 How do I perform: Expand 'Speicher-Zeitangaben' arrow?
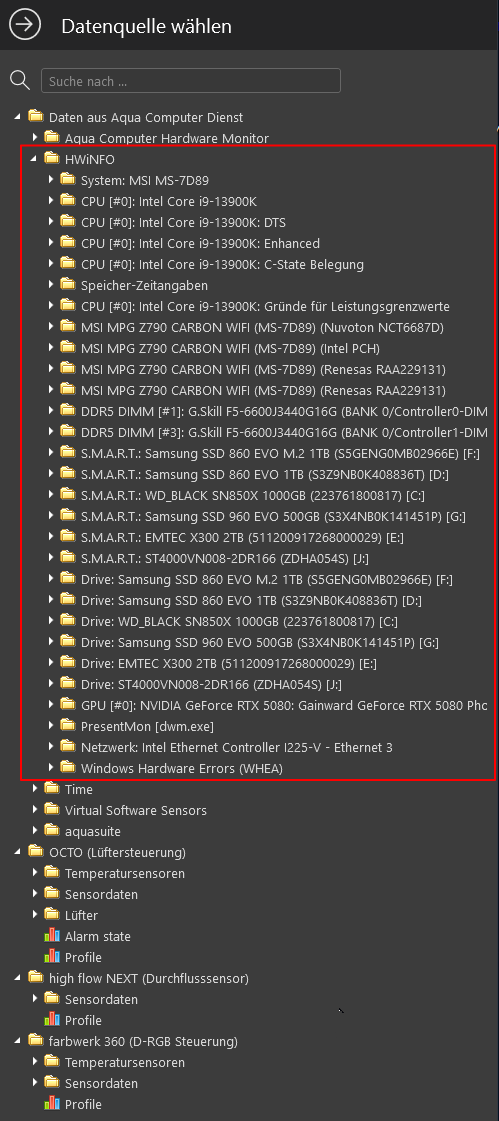click(51, 285)
